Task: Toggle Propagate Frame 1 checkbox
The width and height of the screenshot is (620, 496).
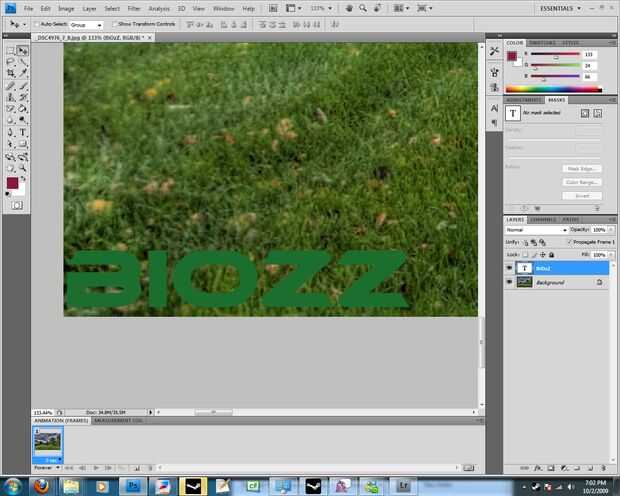Action: point(570,242)
